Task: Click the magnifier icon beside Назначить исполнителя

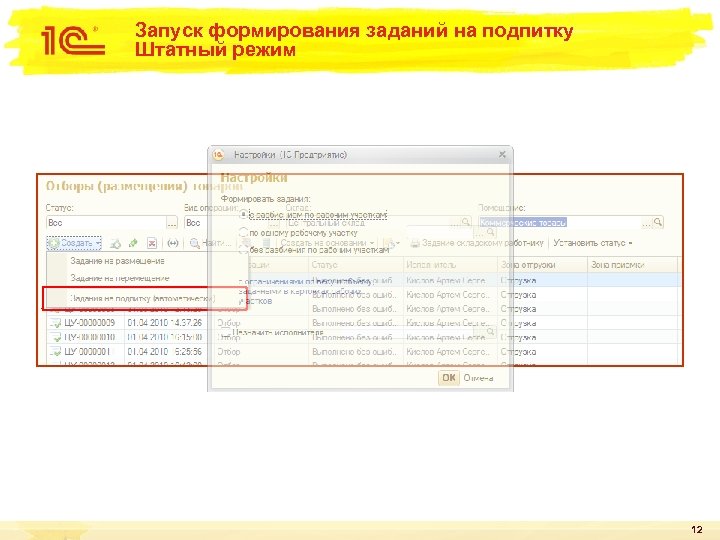Action: (x=490, y=332)
